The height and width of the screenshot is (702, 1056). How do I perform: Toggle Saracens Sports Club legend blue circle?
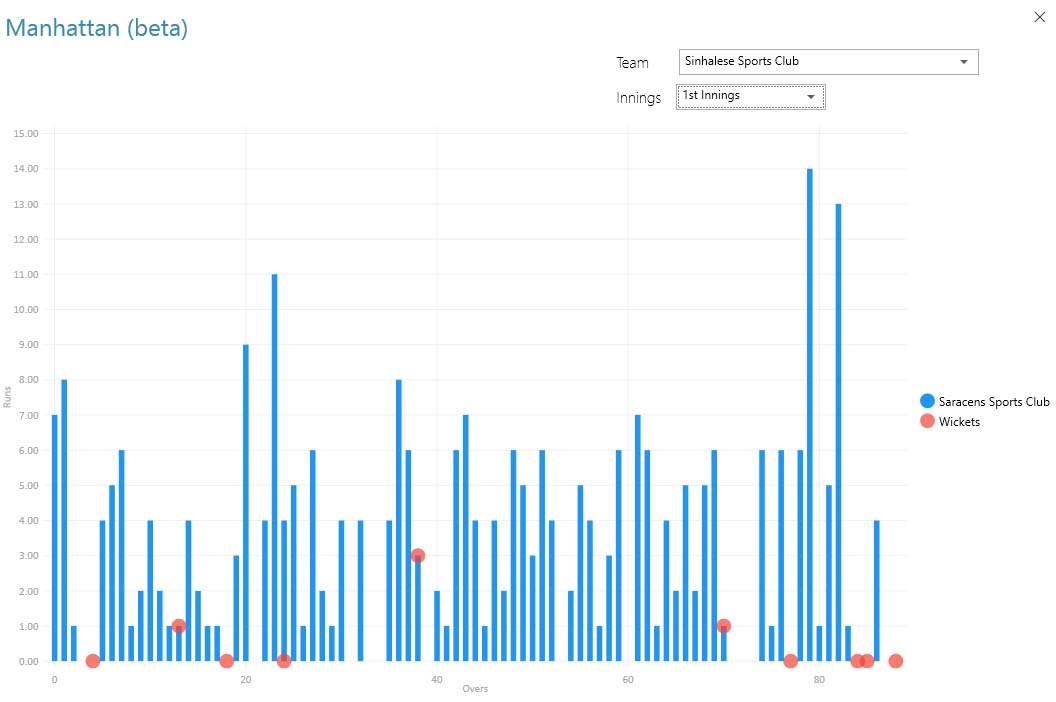927,401
